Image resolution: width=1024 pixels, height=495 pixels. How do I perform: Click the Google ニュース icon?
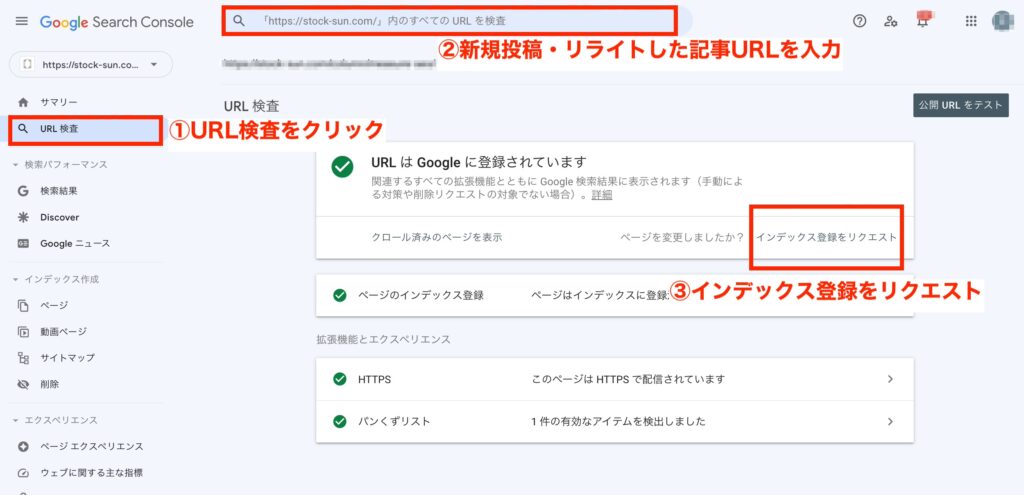pos(24,244)
